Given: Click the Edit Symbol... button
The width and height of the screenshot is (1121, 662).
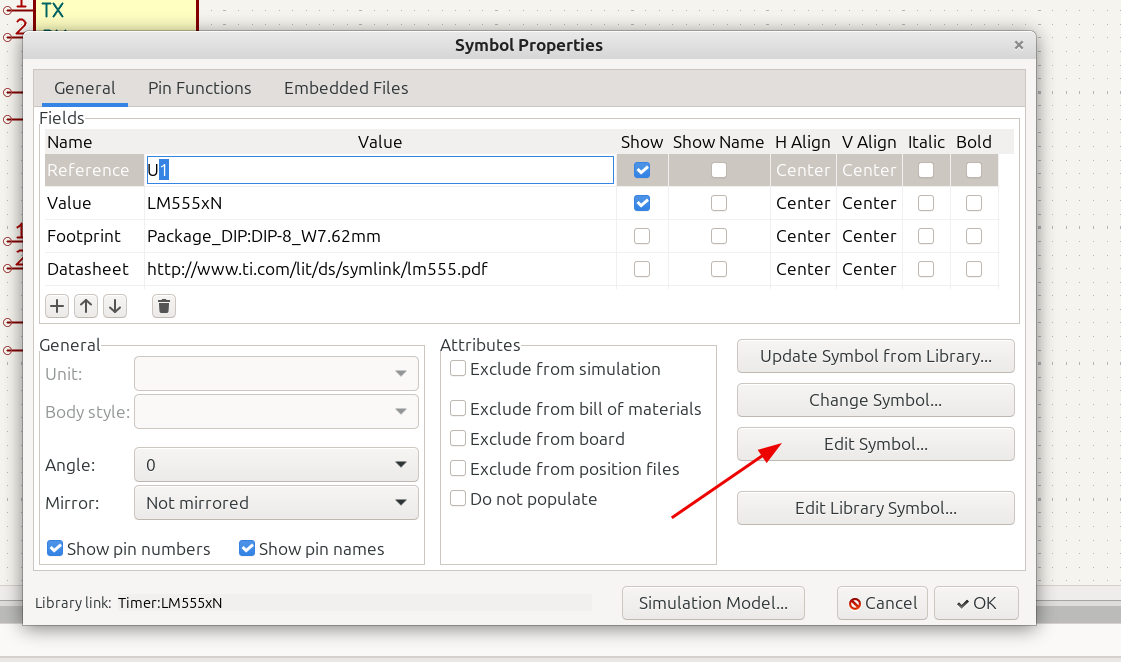Looking at the screenshot, I should [x=876, y=444].
